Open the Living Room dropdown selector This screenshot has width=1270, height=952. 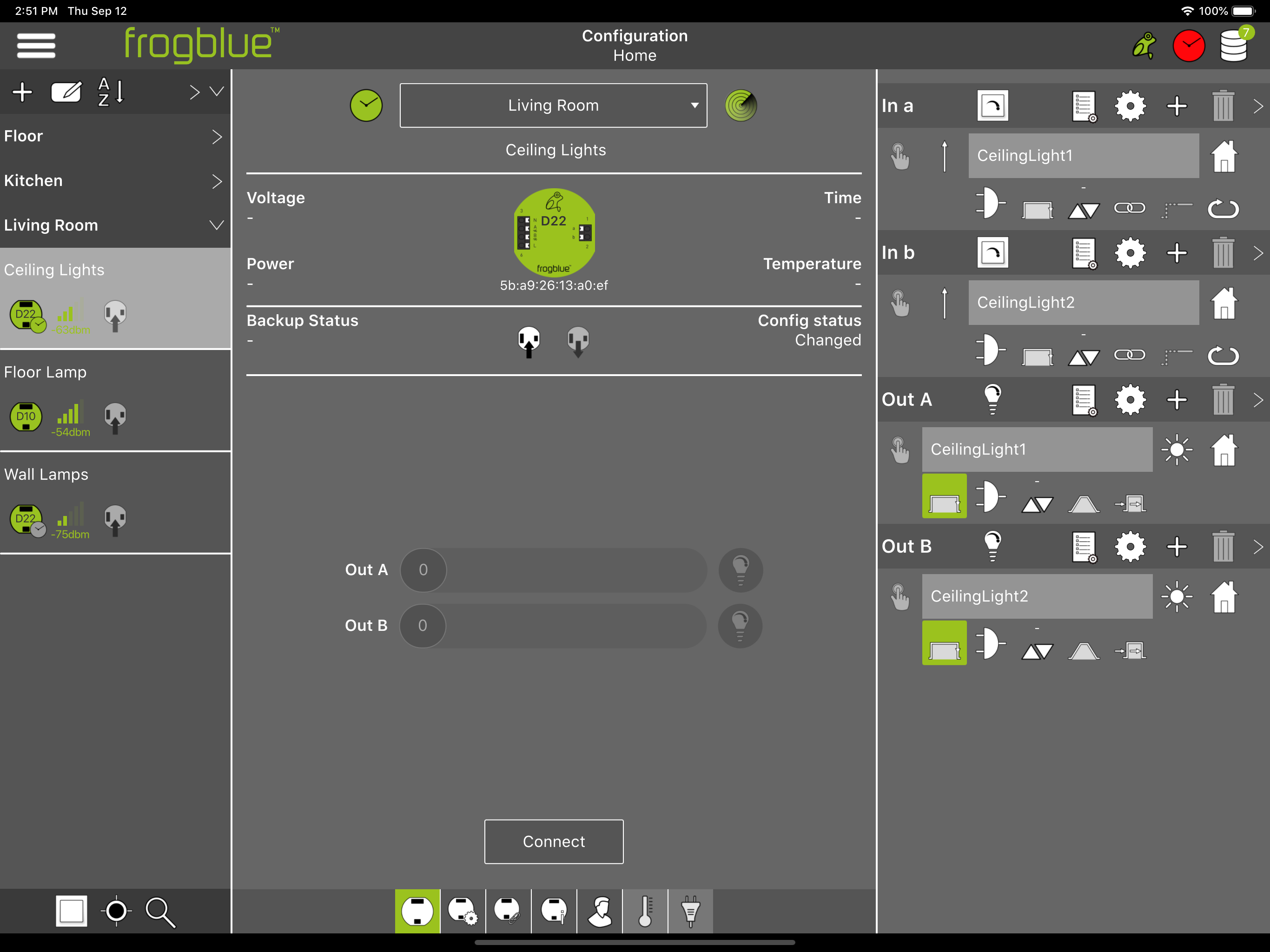554,106
